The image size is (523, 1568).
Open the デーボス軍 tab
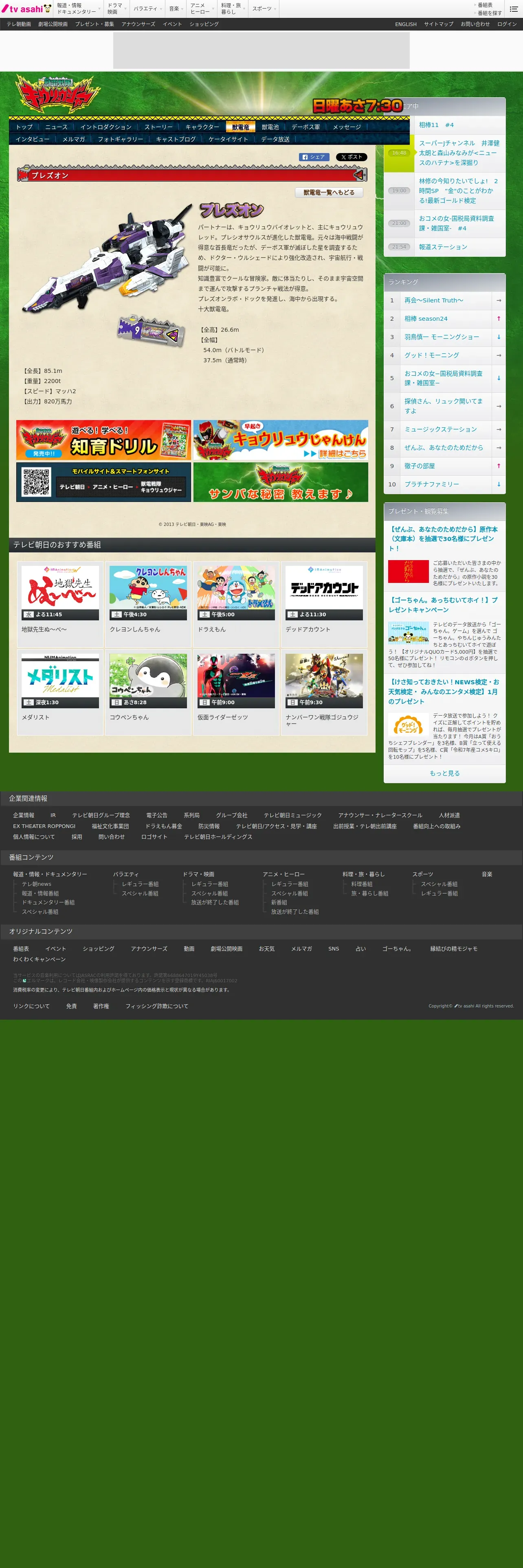305,127
